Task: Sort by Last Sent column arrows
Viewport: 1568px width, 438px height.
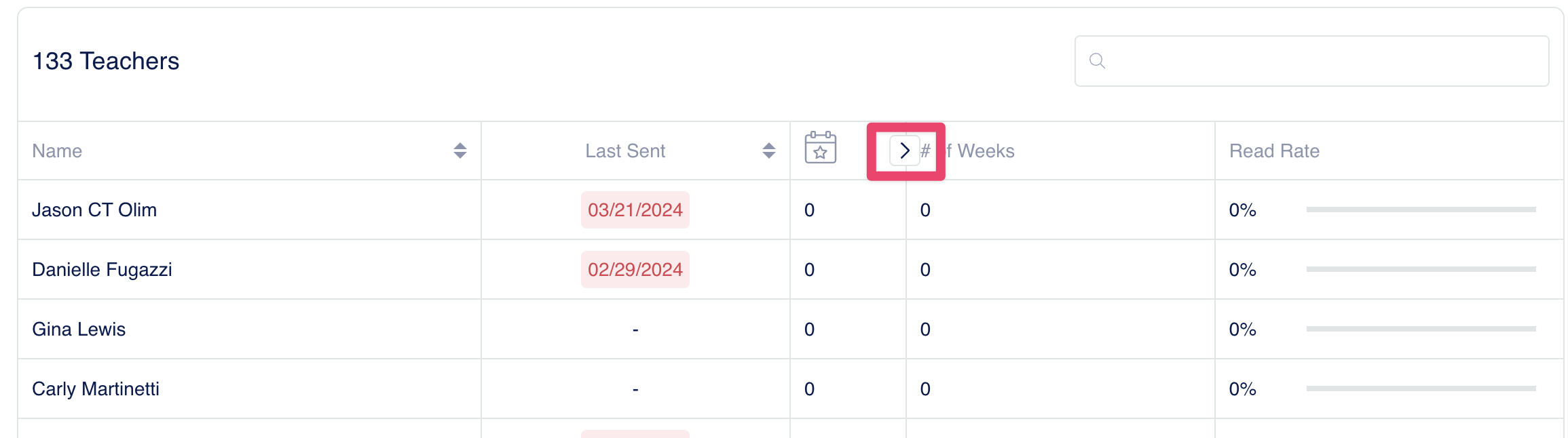Action: (x=768, y=151)
